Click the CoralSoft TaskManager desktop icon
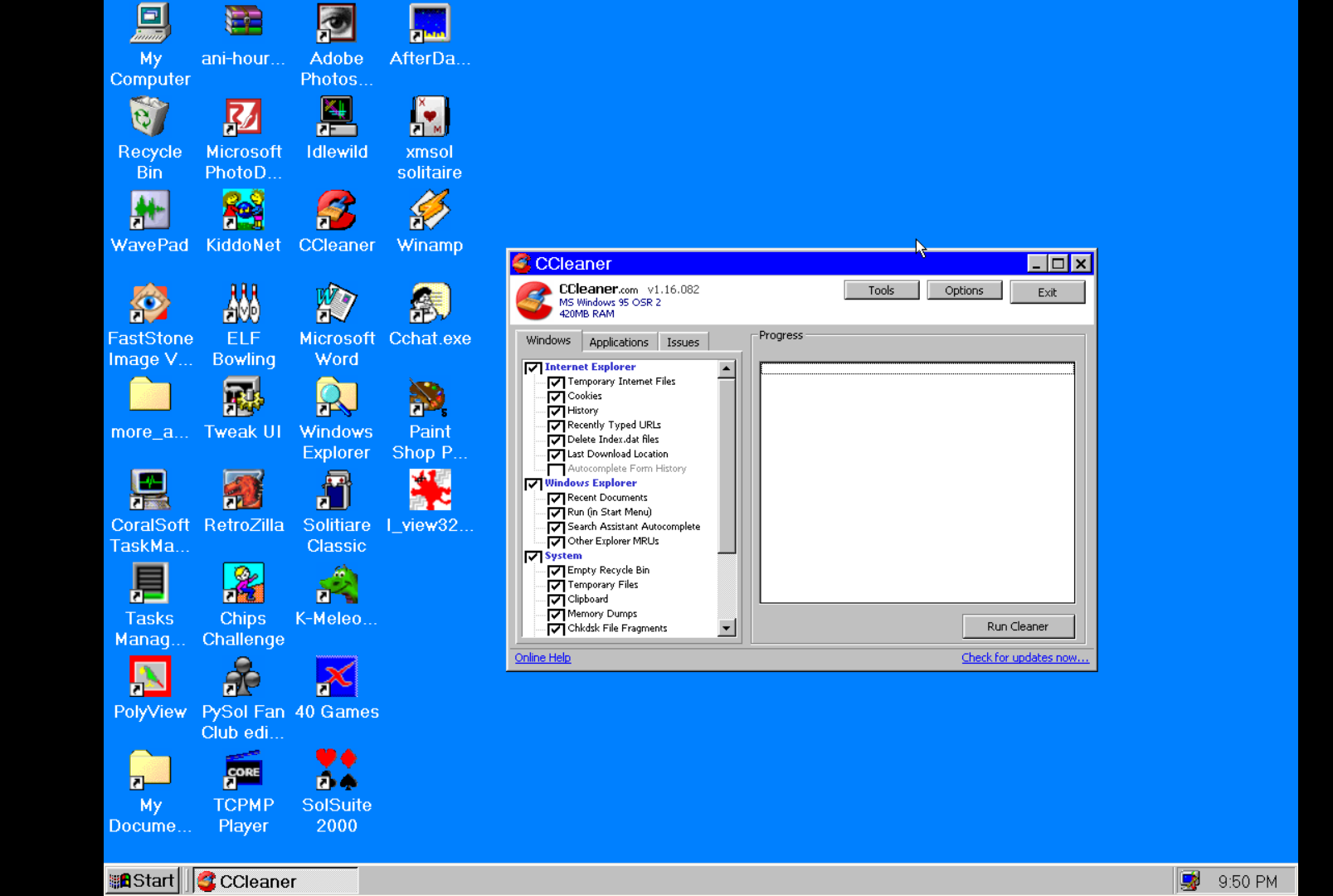 pyautogui.click(x=149, y=489)
